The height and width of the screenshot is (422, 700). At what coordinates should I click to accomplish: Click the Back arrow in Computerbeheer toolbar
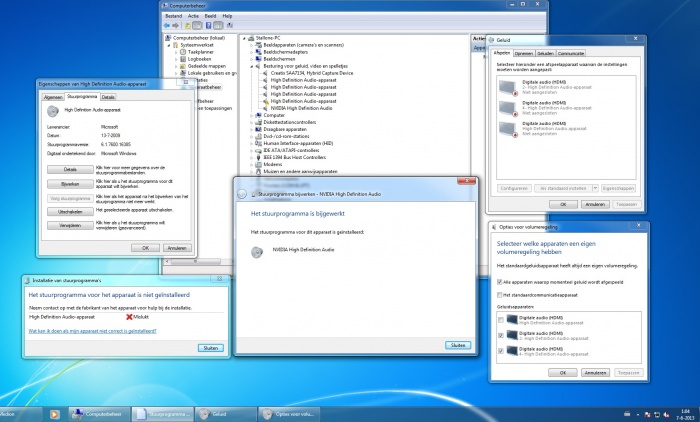coord(167,25)
